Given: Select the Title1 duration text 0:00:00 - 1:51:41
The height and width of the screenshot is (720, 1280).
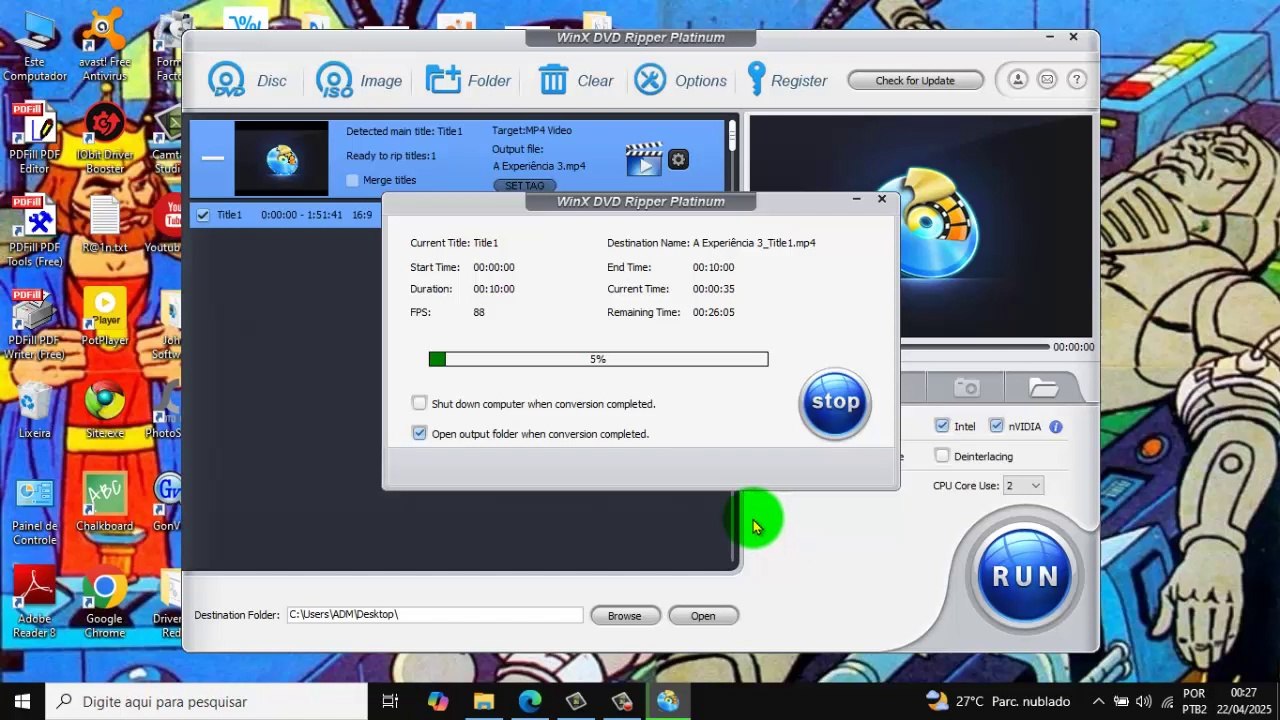Looking at the screenshot, I should (302, 215).
